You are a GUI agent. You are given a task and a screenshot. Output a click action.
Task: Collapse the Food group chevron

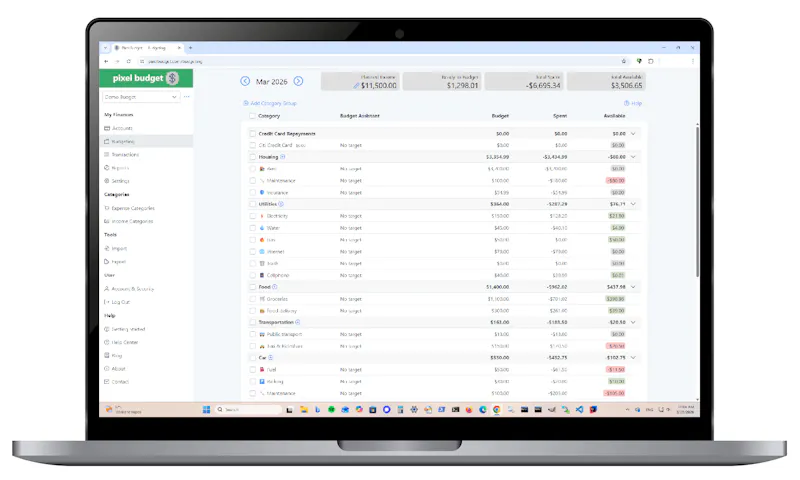(633, 287)
